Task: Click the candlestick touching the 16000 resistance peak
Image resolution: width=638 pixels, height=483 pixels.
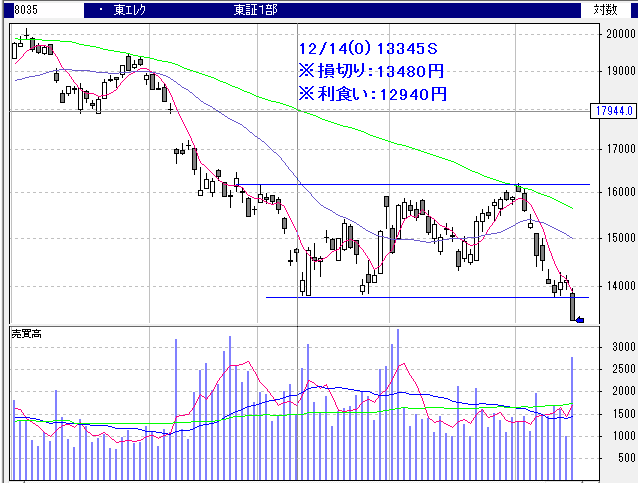Action: pos(518,188)
